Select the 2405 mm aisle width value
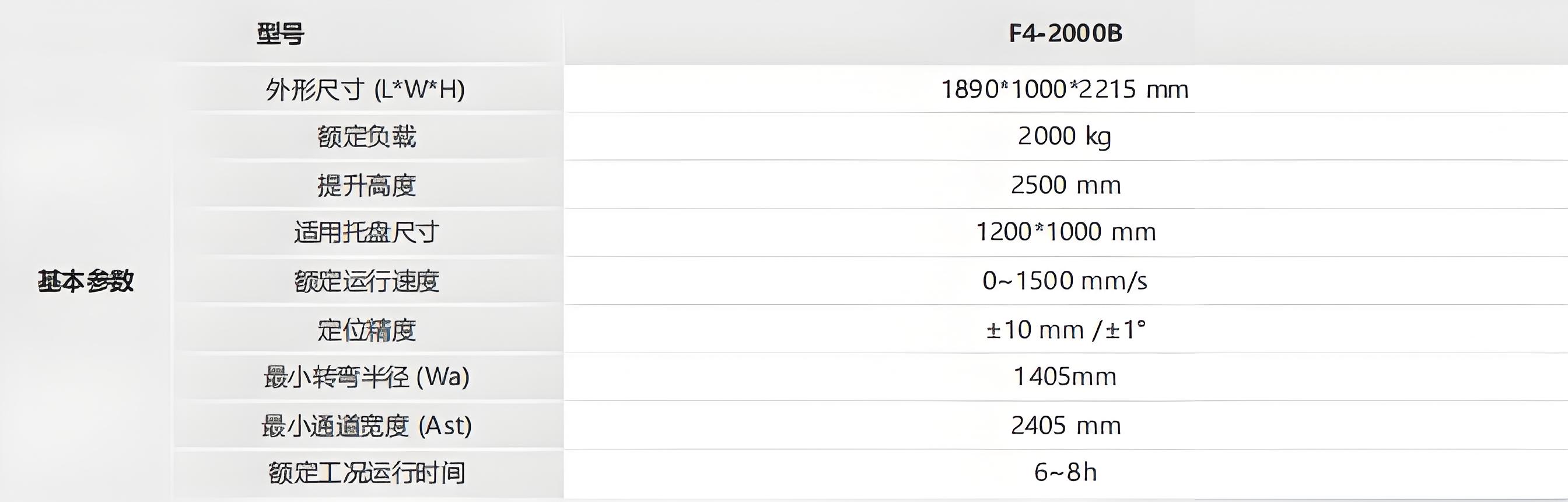 [1065, 426]
